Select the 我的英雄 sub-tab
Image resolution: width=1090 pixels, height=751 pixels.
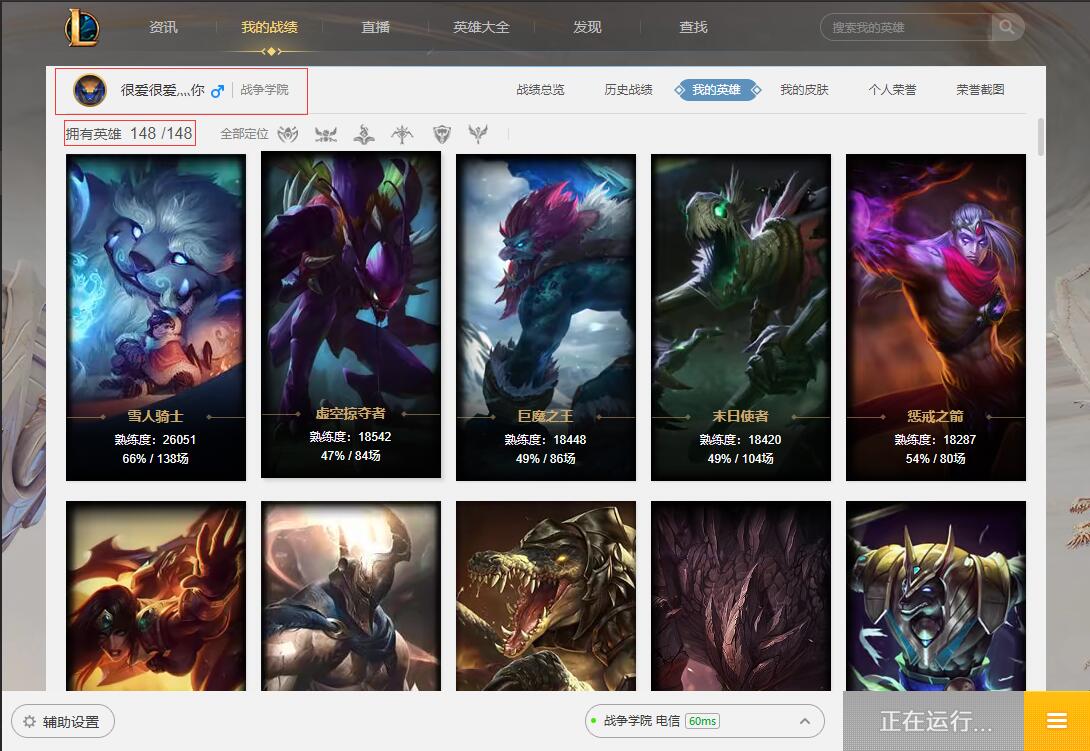click(717, 90)
